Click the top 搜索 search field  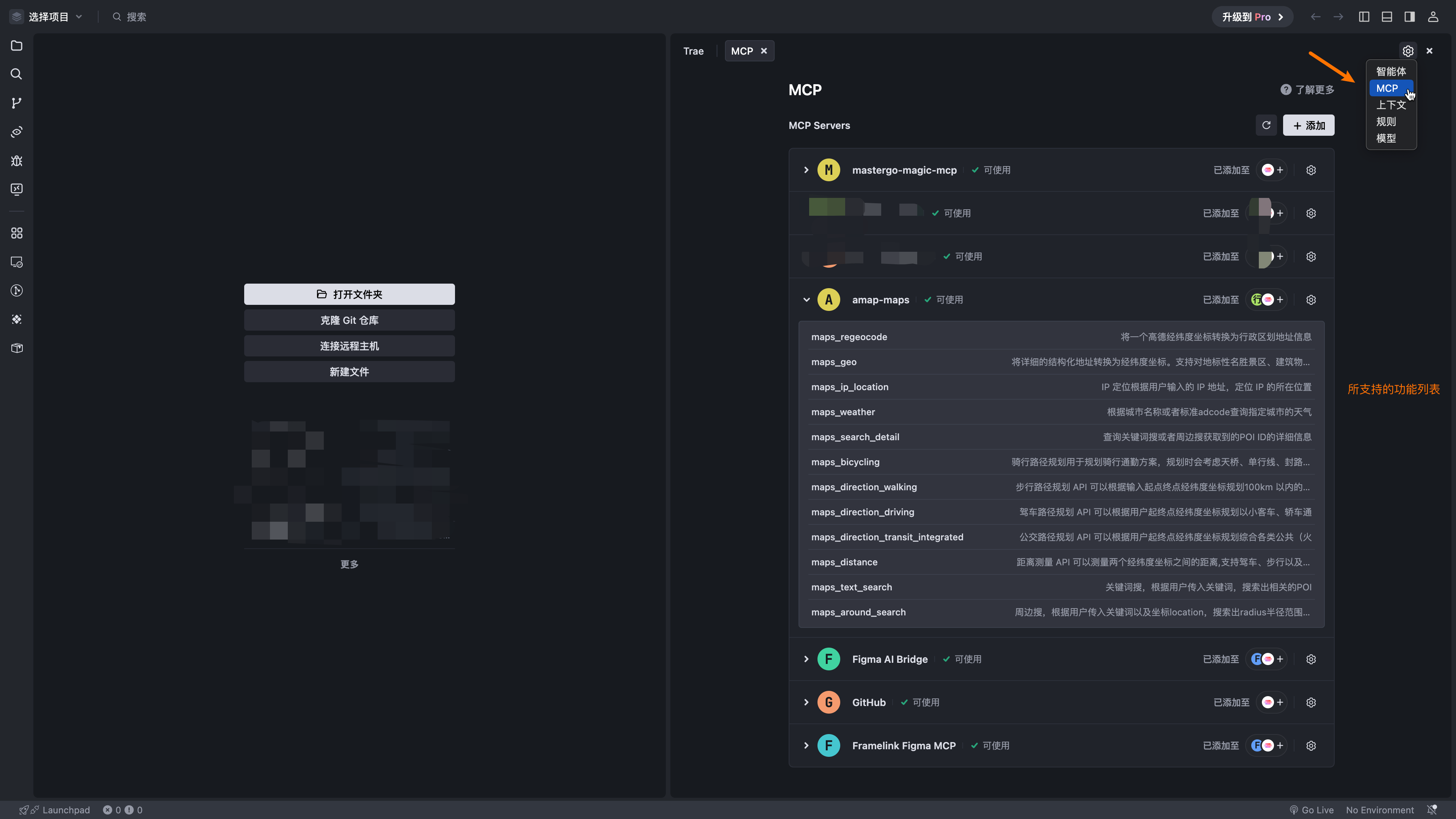pyautogui.click(x=136, y=17)
